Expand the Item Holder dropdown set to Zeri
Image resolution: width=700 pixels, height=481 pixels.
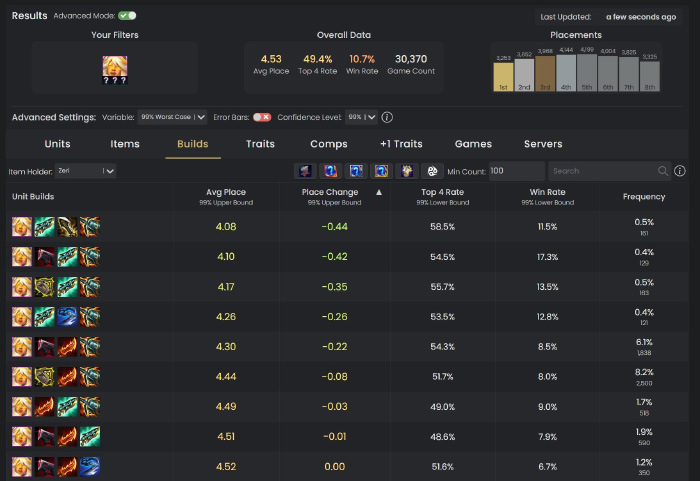pyautogui.click(x=85, y=171)
